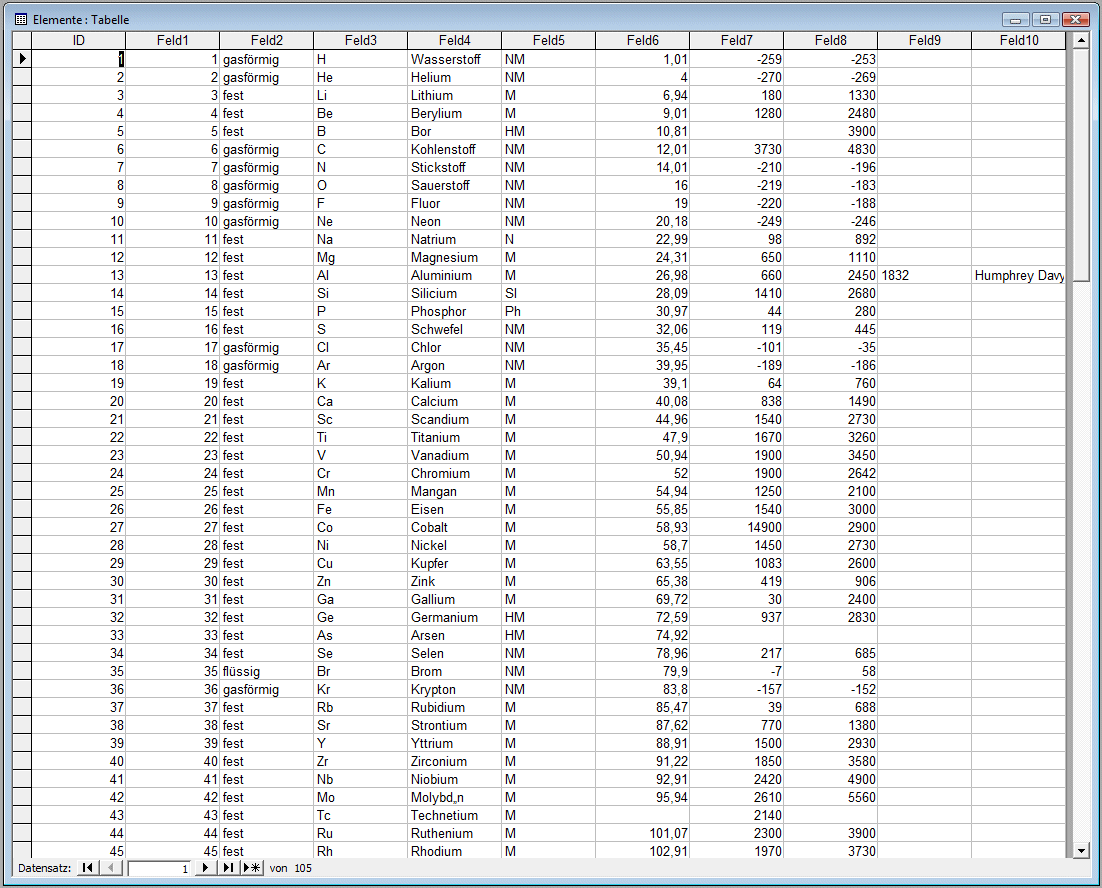The height and width of the screenshot is (888, 1102).
Task: Click the 'Eisen' cell
Action: pos(455,509)
